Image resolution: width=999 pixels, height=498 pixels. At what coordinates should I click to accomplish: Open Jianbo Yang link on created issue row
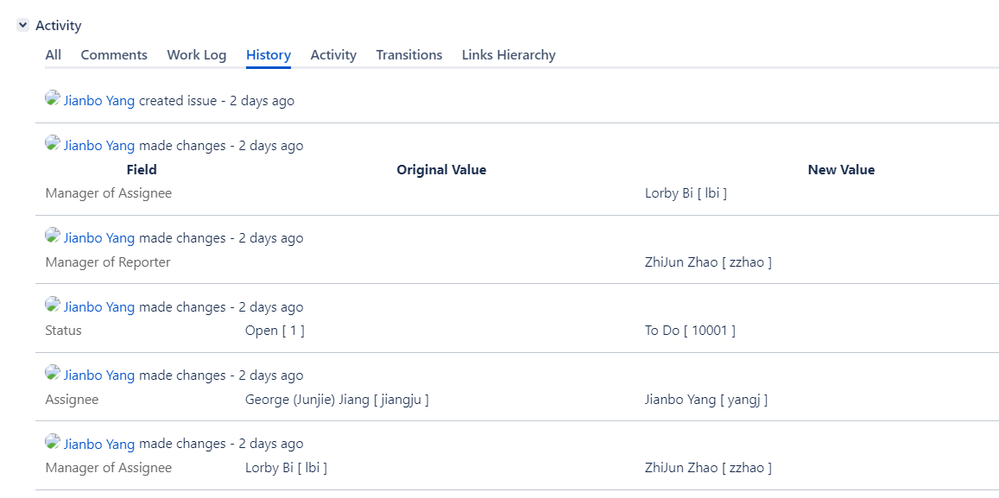tap(99, 101)
